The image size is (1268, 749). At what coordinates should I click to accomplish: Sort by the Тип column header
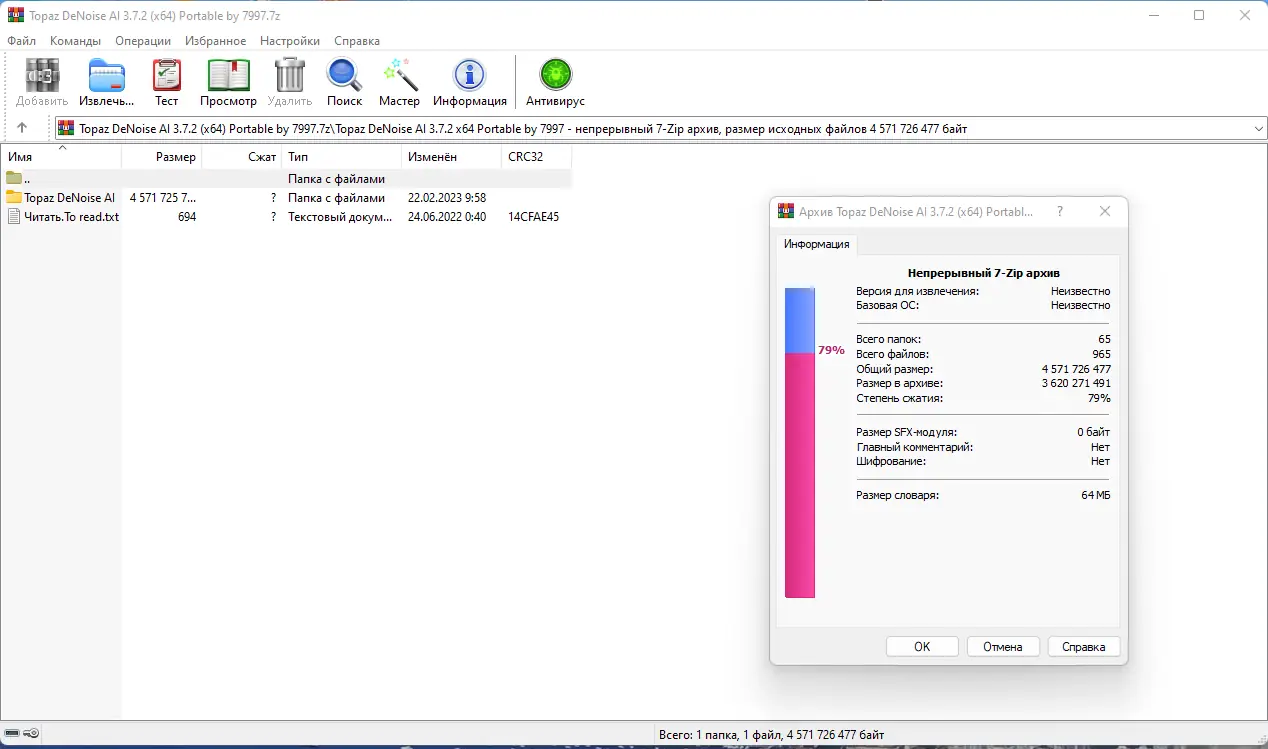[x=342, y=157]
